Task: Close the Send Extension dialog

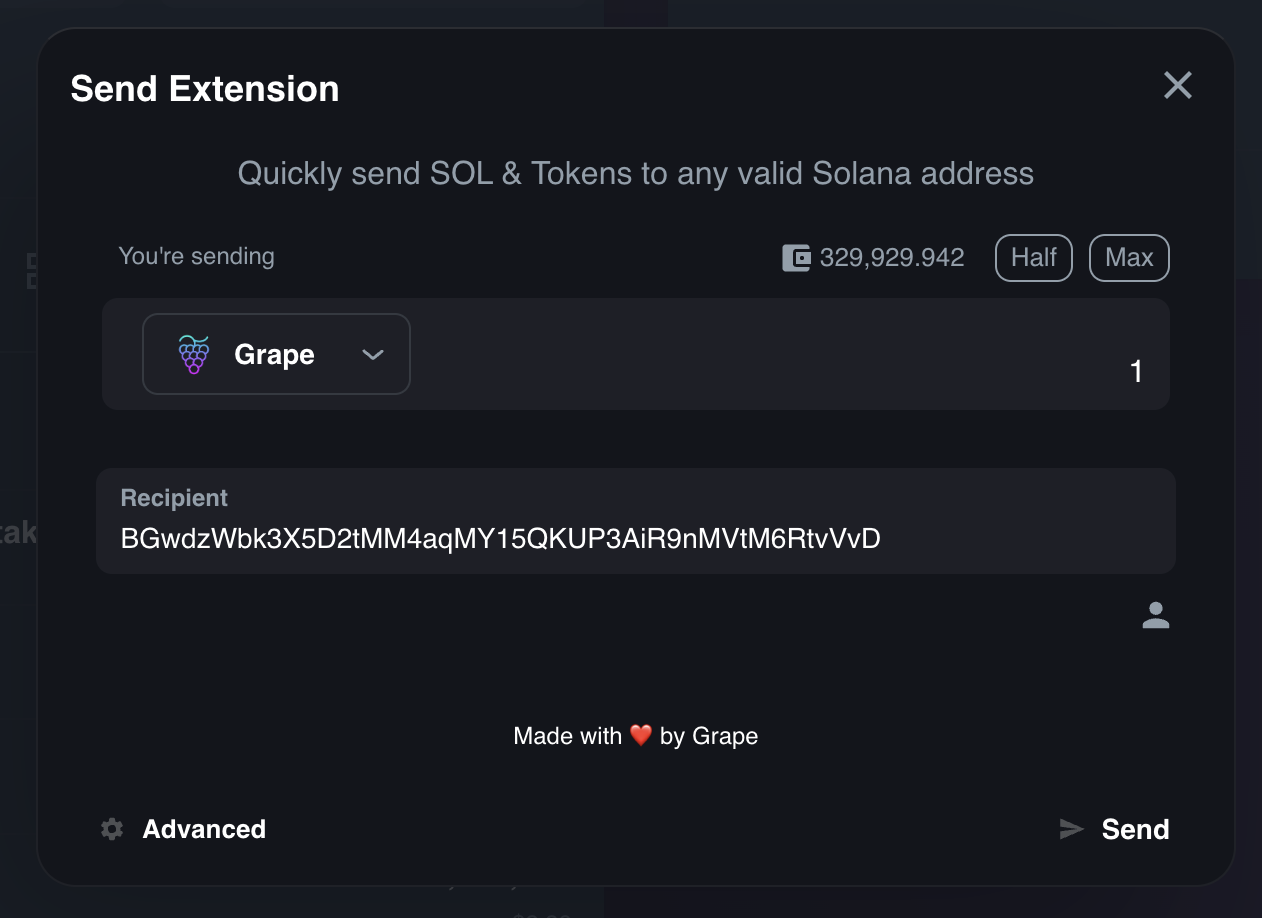Action: [x=1178, y=86]
